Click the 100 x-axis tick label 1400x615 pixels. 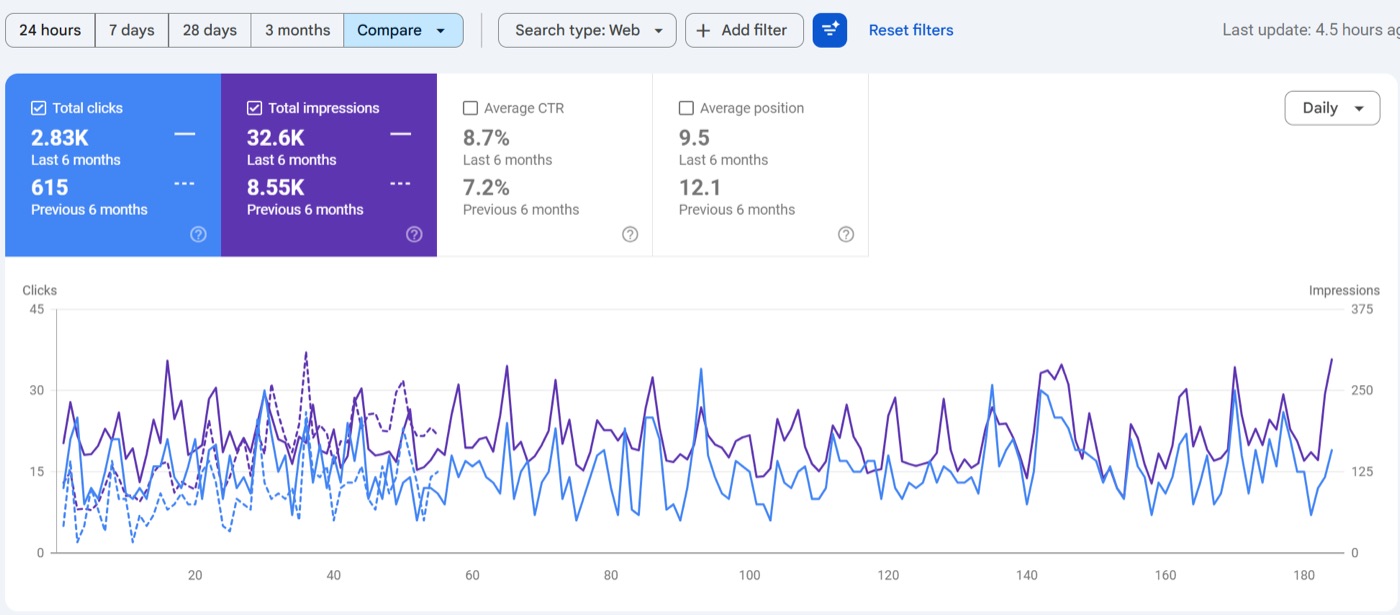pyautogui.click(x=749, y=575)
